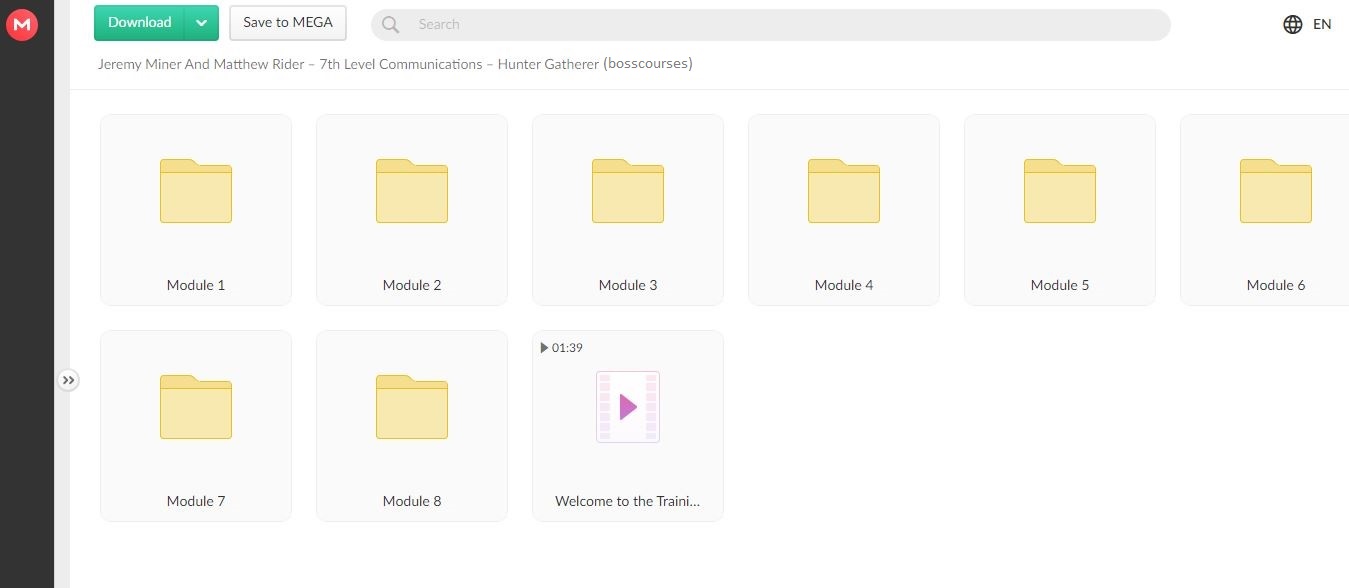The image size is (1349, 588).
Task: Open the language globe icon
Action: [x=1293, y=25]
